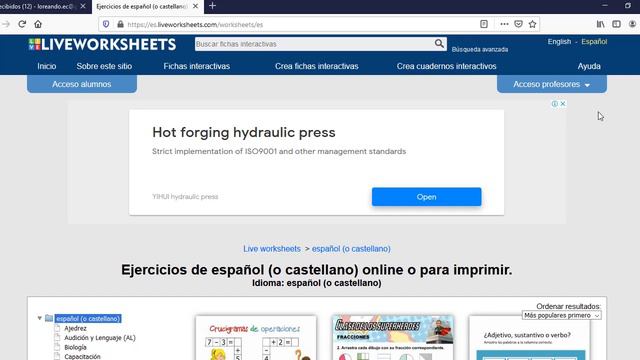Close the ad with the X icon
Image resolution: width=640 pixels, height=360 pixels.
[x=563, y=104]
